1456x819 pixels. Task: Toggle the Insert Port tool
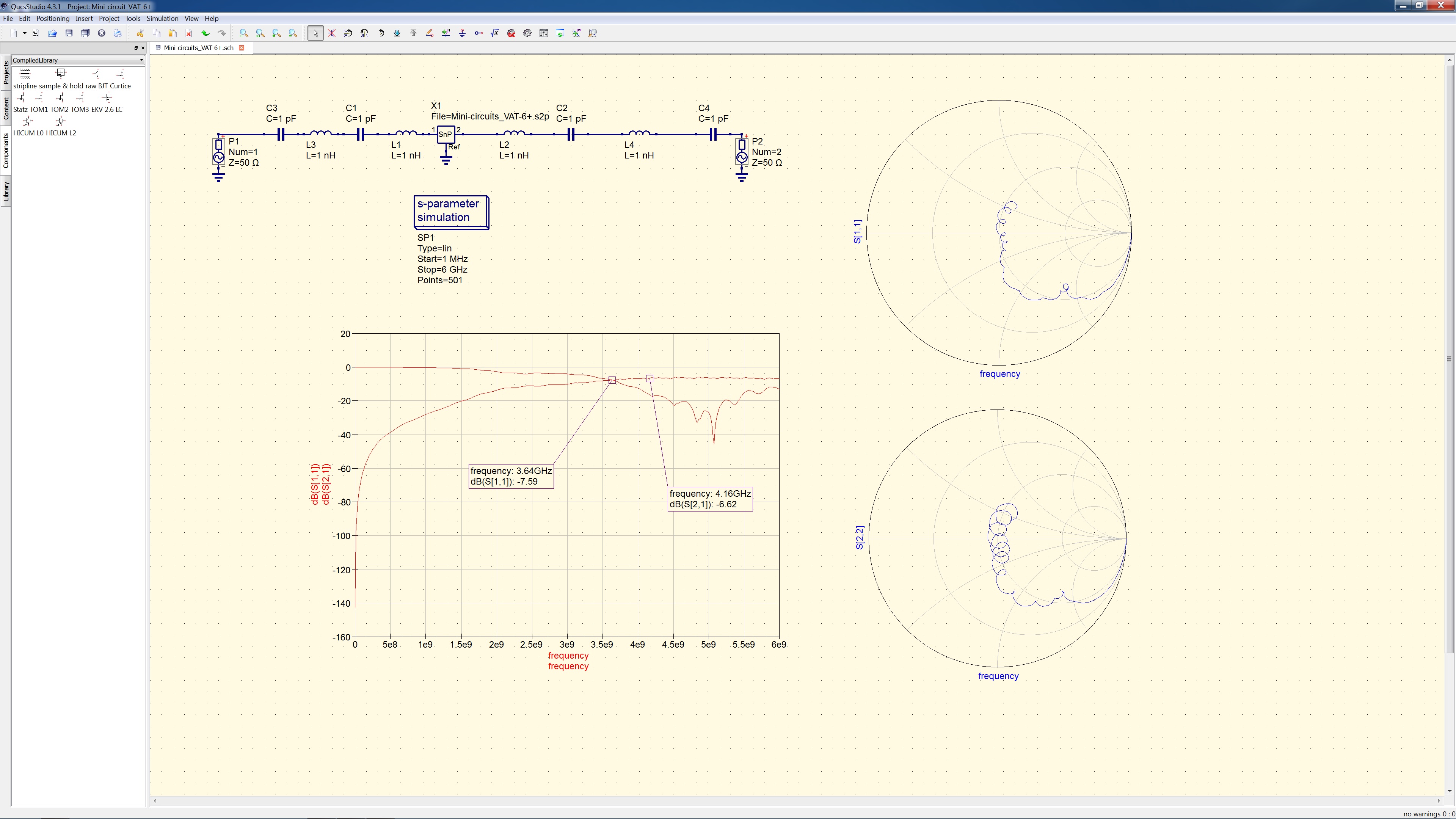pos(479,33)
